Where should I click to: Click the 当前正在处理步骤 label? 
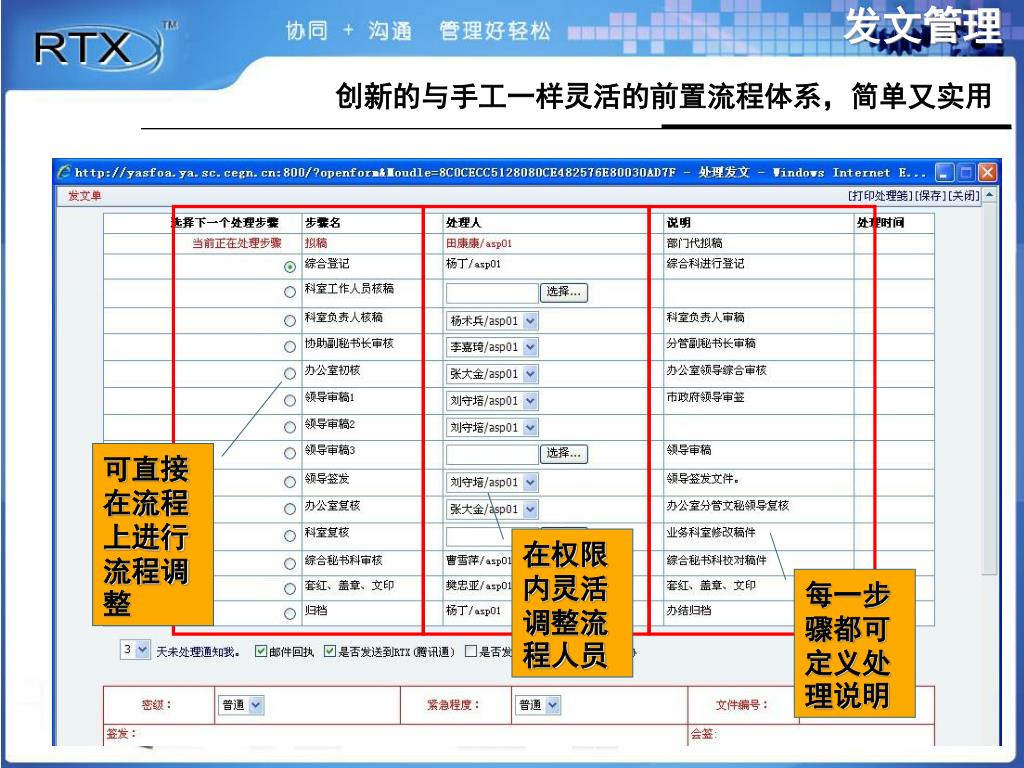point(236,243)
